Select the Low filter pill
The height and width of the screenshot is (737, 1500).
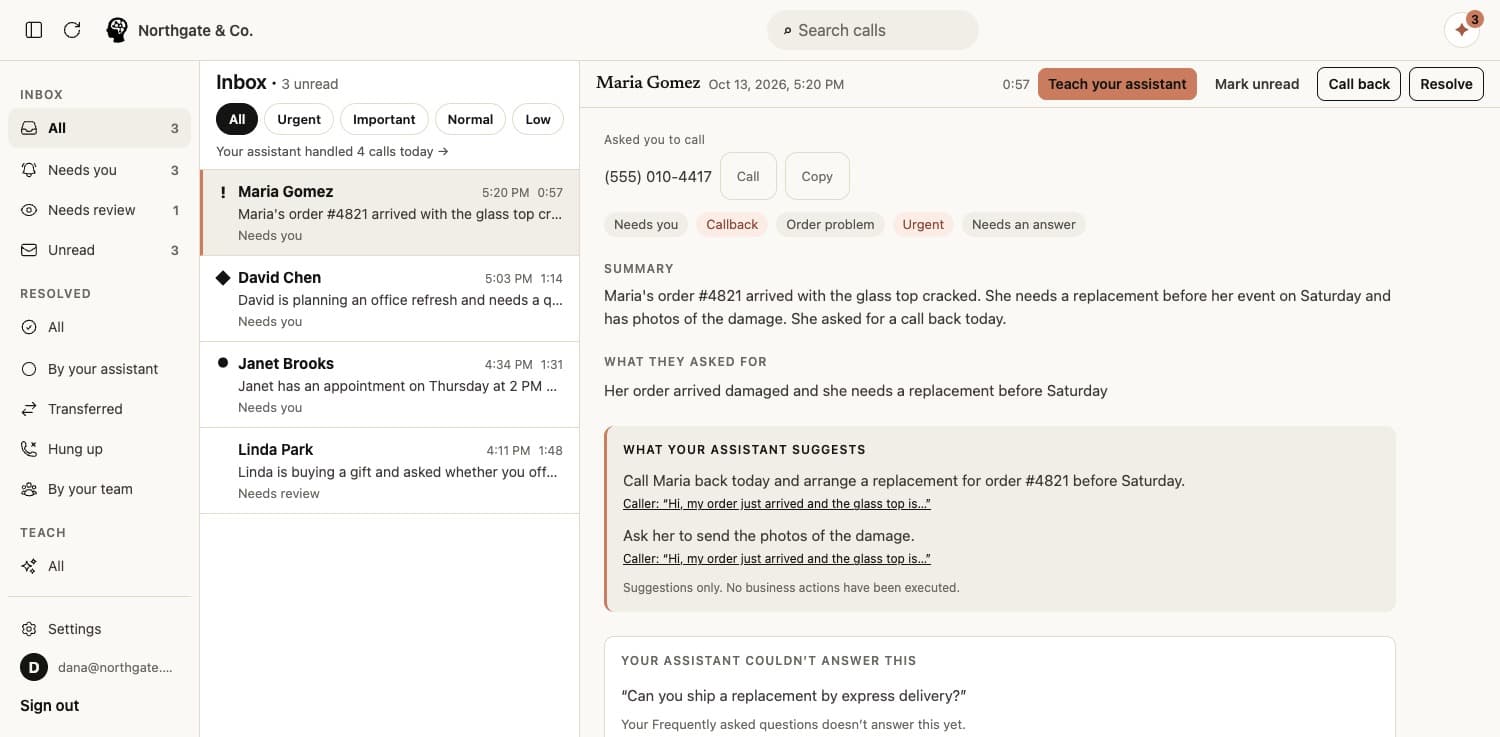tap(538, 119)
